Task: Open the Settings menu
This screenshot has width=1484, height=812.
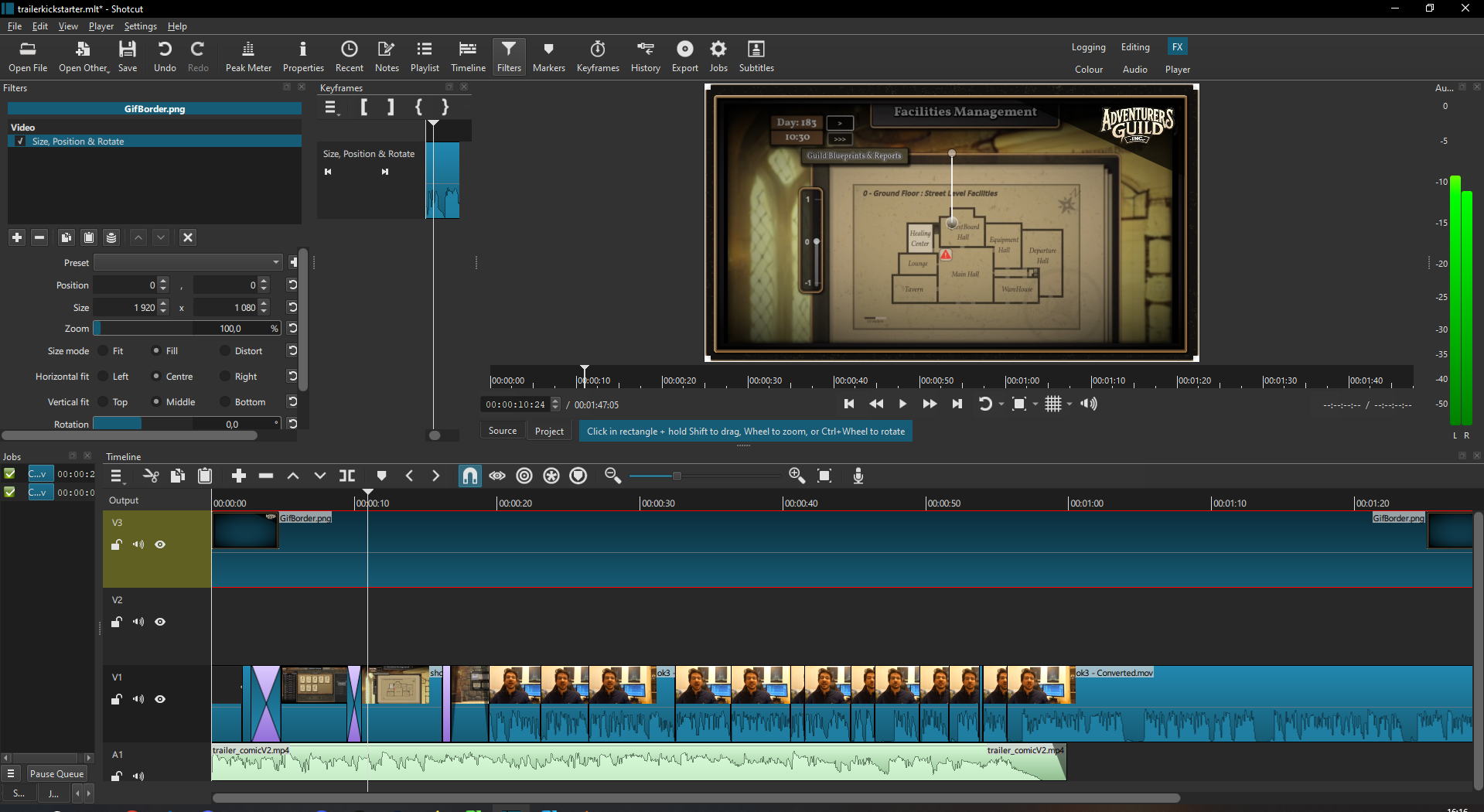Action: point(140,26)
